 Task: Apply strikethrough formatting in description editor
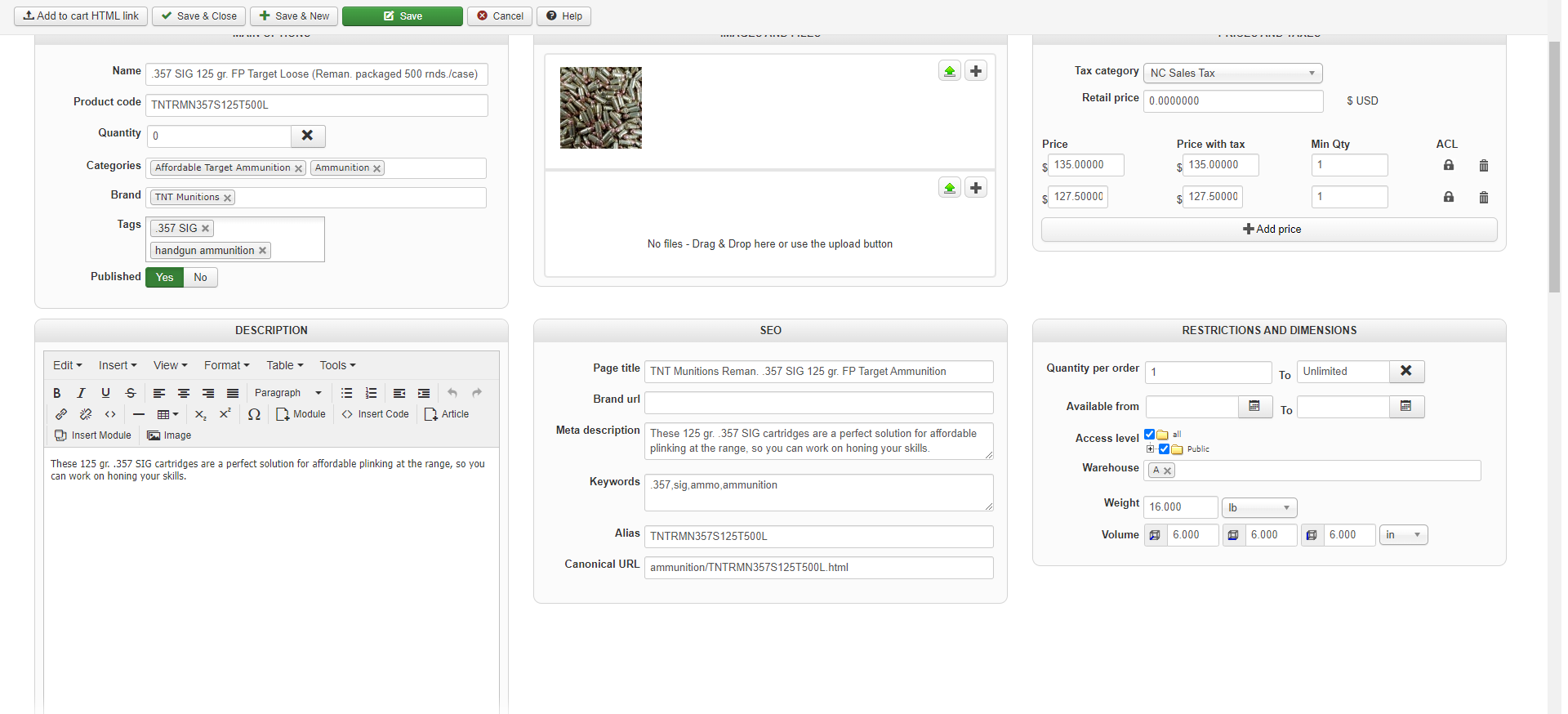pyautogui.click(x=130, y=393)
